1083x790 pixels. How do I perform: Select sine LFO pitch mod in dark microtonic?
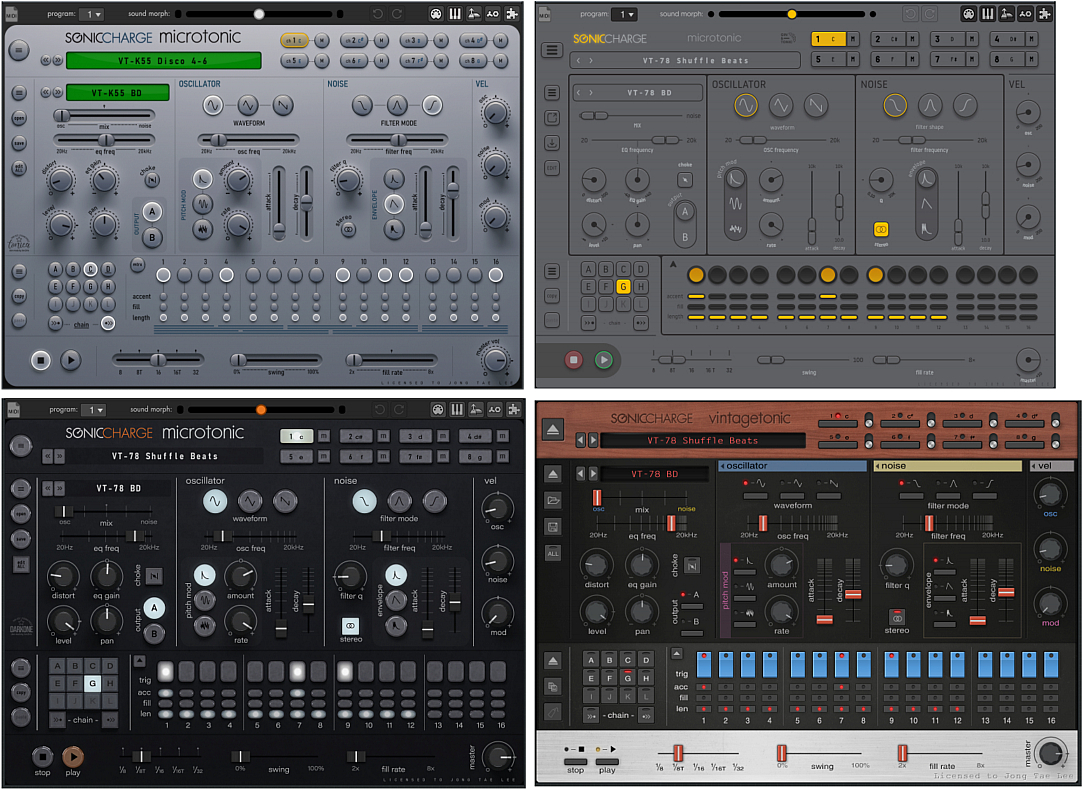(x=205, y=600)
